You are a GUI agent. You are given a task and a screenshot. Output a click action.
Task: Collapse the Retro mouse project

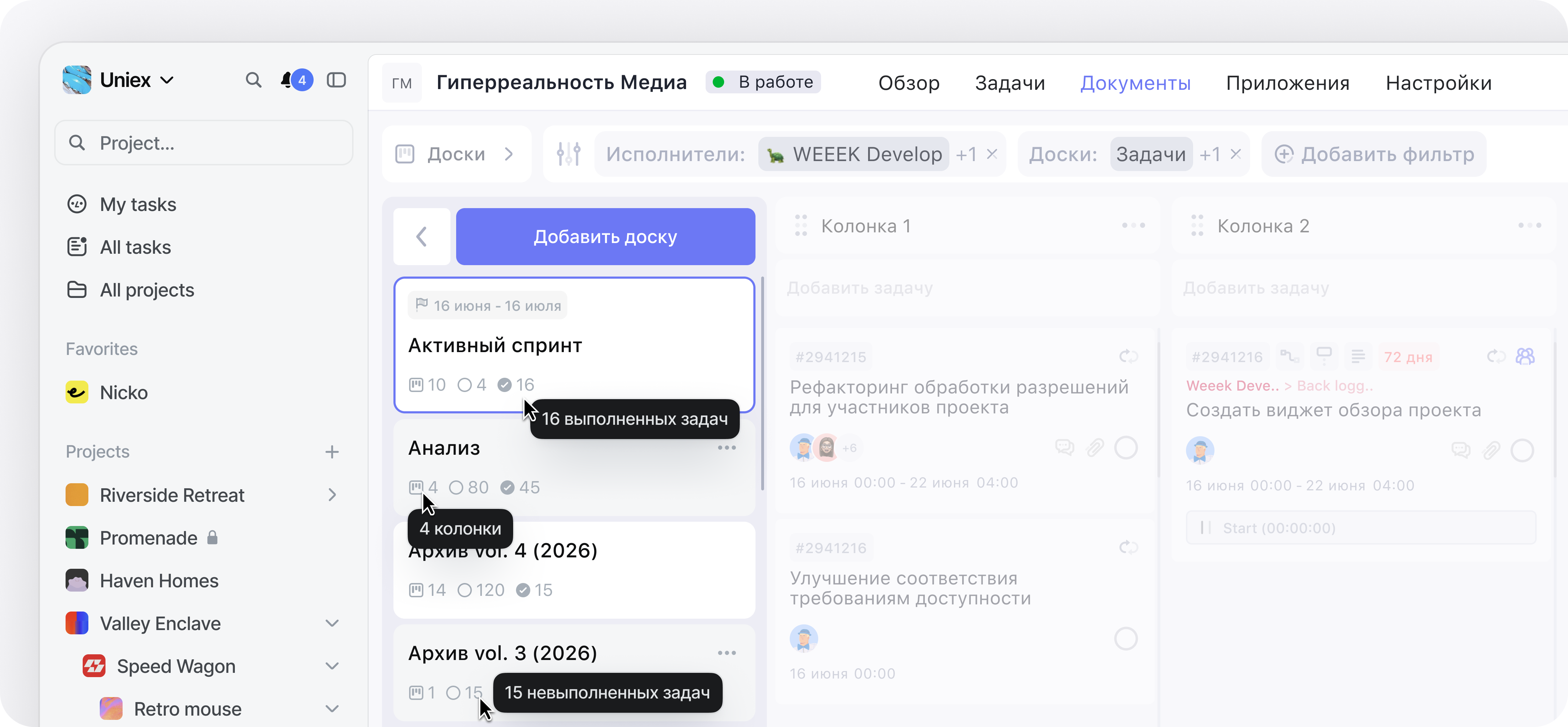click(332, 709)
